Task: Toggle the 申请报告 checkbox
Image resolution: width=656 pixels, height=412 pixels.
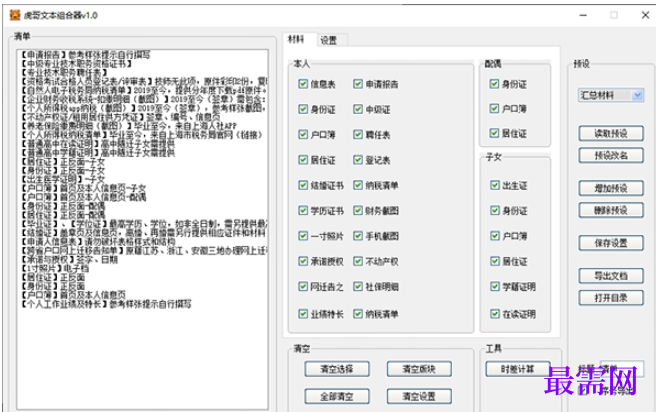Action: pyautogui.click(x=358, y=84)
